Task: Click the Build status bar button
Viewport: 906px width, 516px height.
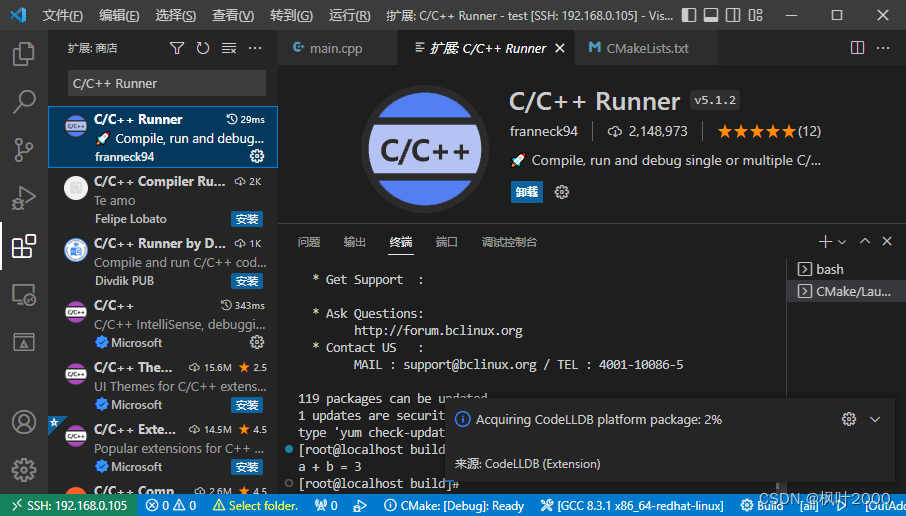Action: coord(763,506)
